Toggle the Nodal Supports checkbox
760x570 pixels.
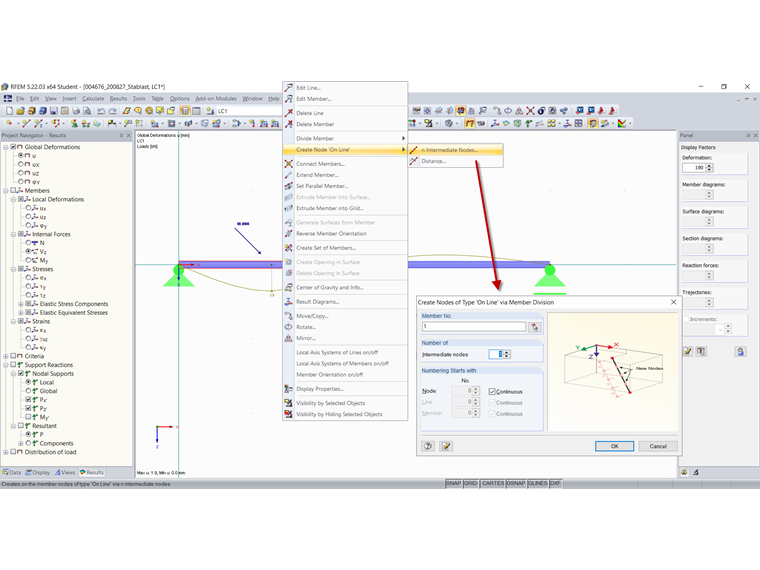(x=21, y=374)
